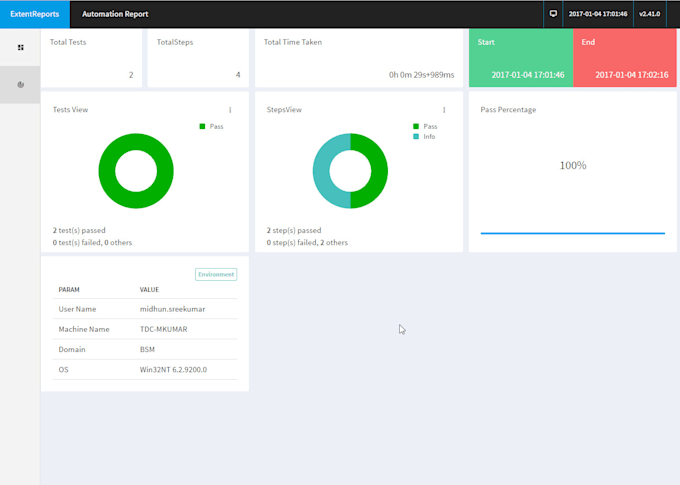The width and height of the screenshot is (680, 485).
Task: Click the Total Tests summary card
Action: pos(91,58)
